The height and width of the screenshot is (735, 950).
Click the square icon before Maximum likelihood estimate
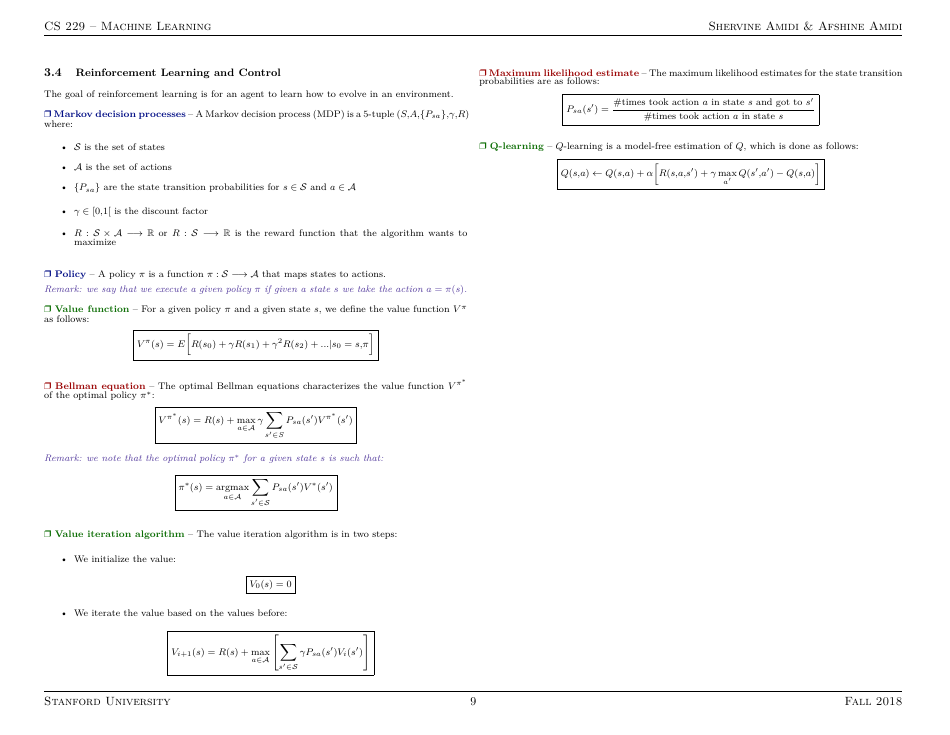coord(482,73)
